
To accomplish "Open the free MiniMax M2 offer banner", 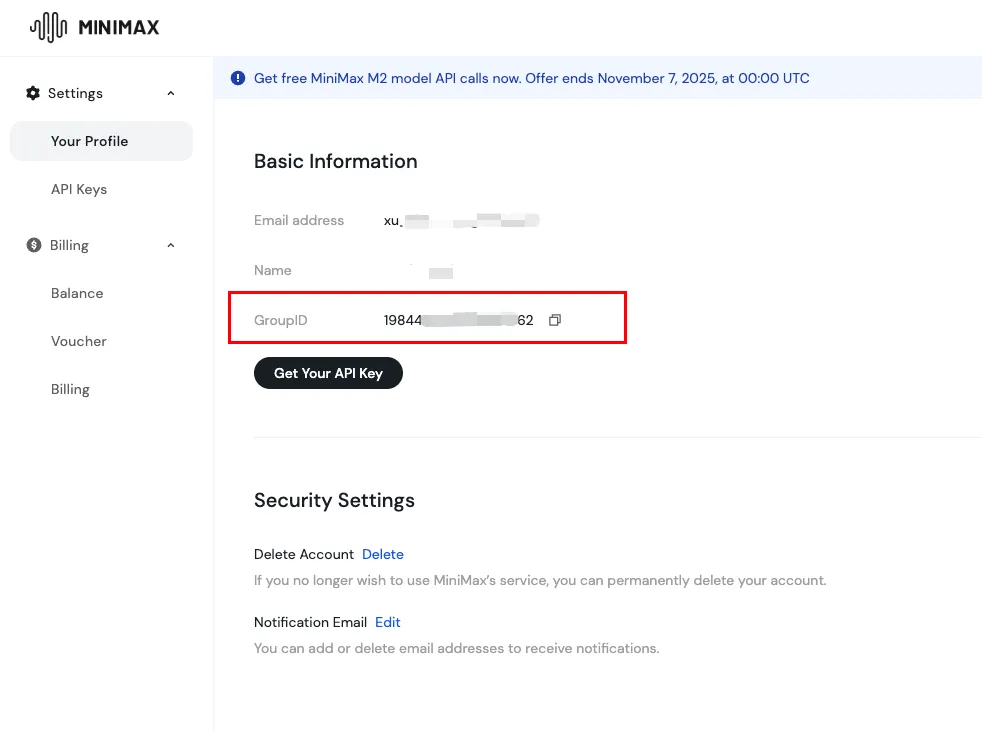I will pyautogui.click(x=531, y=78).
